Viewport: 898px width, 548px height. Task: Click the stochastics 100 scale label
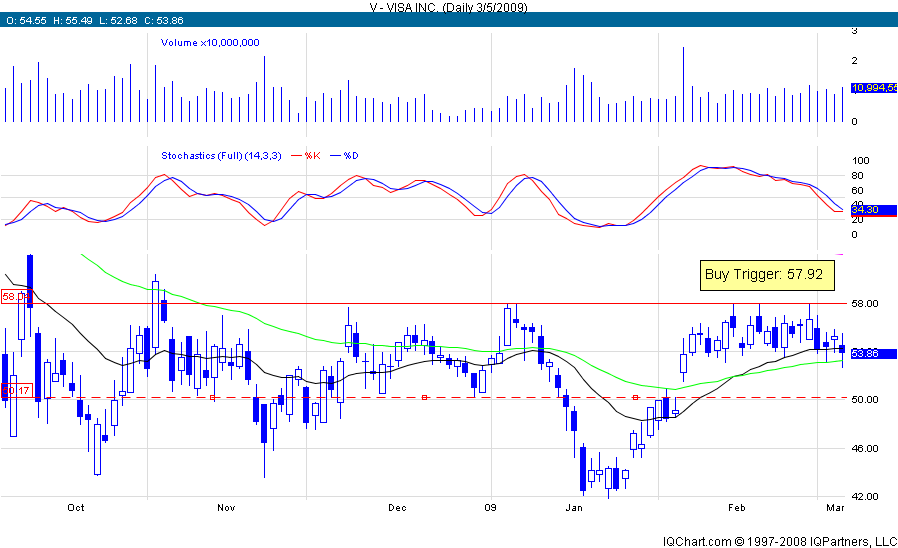(861, 160)
